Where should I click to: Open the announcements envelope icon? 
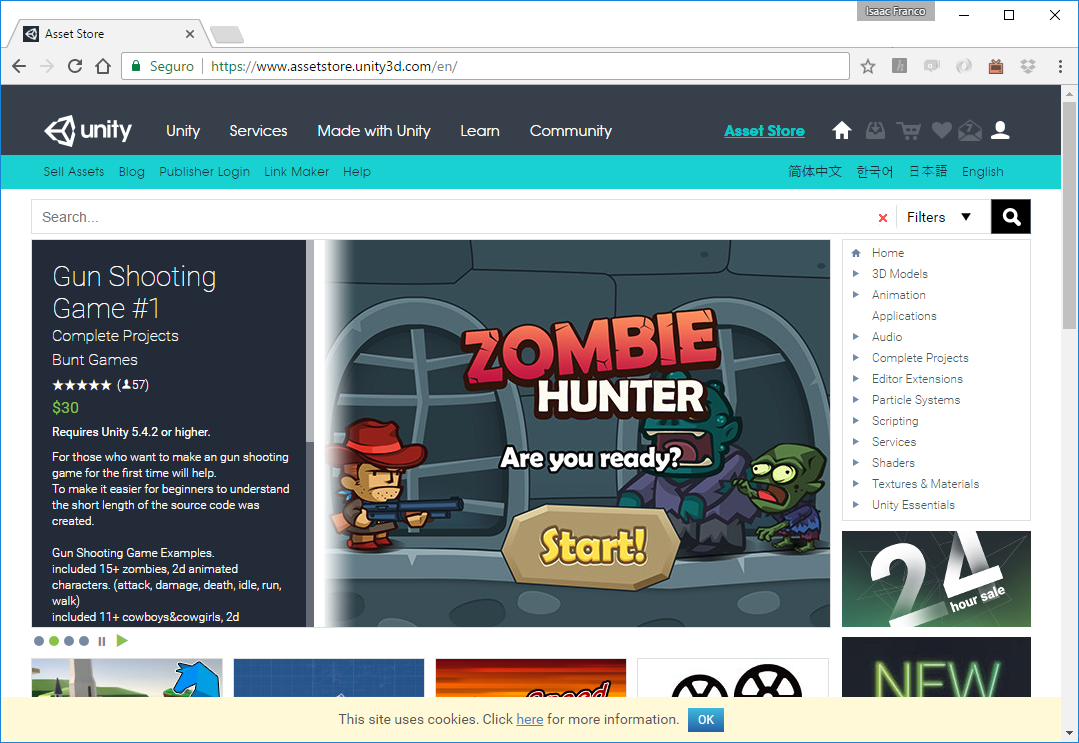[x=970, y=130]
